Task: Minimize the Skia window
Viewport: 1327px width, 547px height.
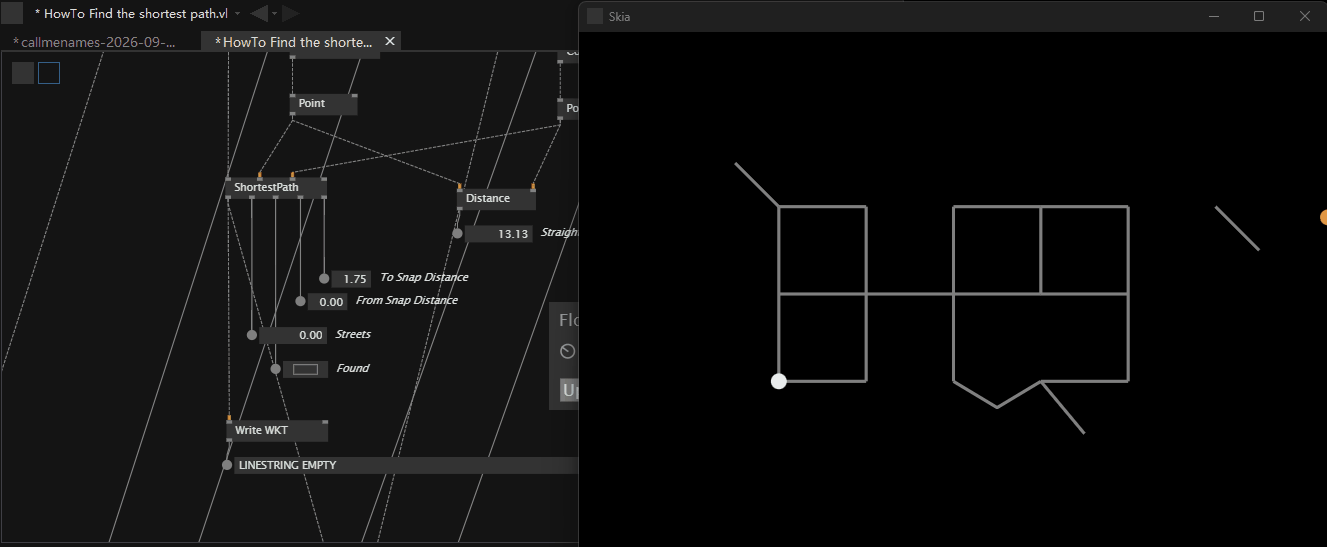Action: (x=1214, y=16)
